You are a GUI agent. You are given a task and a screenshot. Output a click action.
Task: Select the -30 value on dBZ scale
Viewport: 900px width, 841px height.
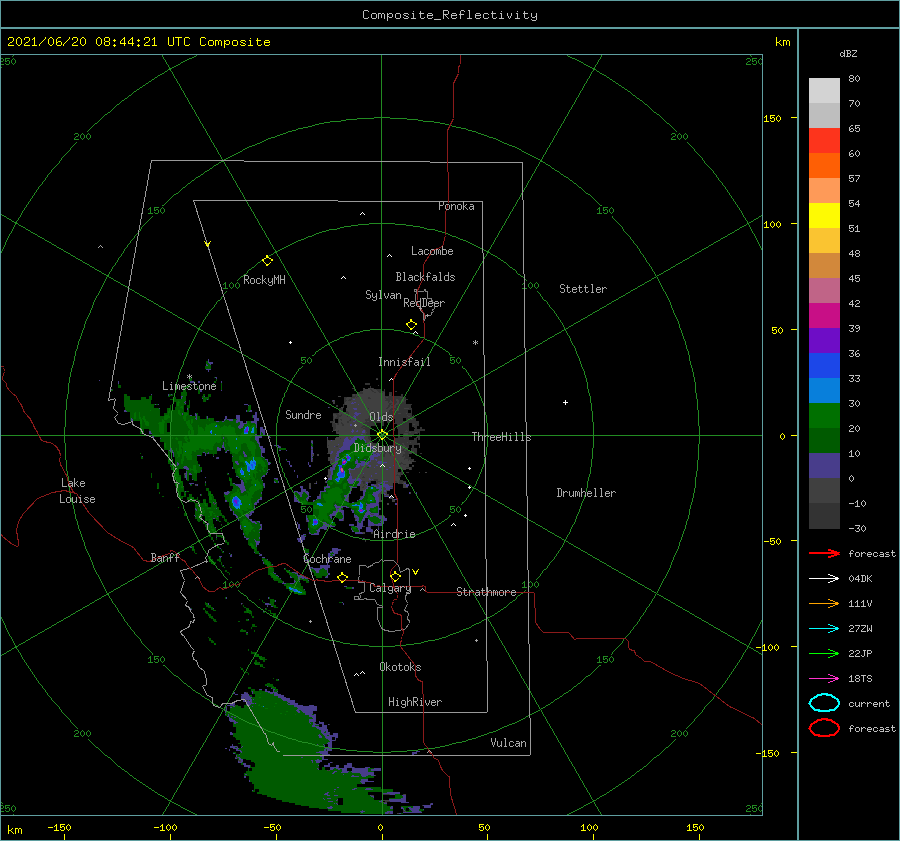point(858,528)
